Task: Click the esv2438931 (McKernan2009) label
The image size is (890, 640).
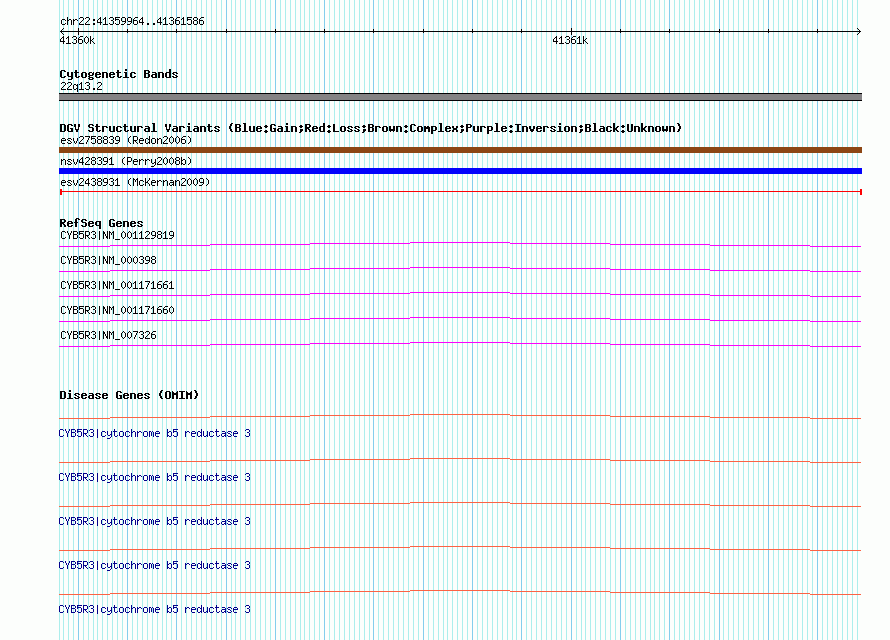Action: [135, 183]
